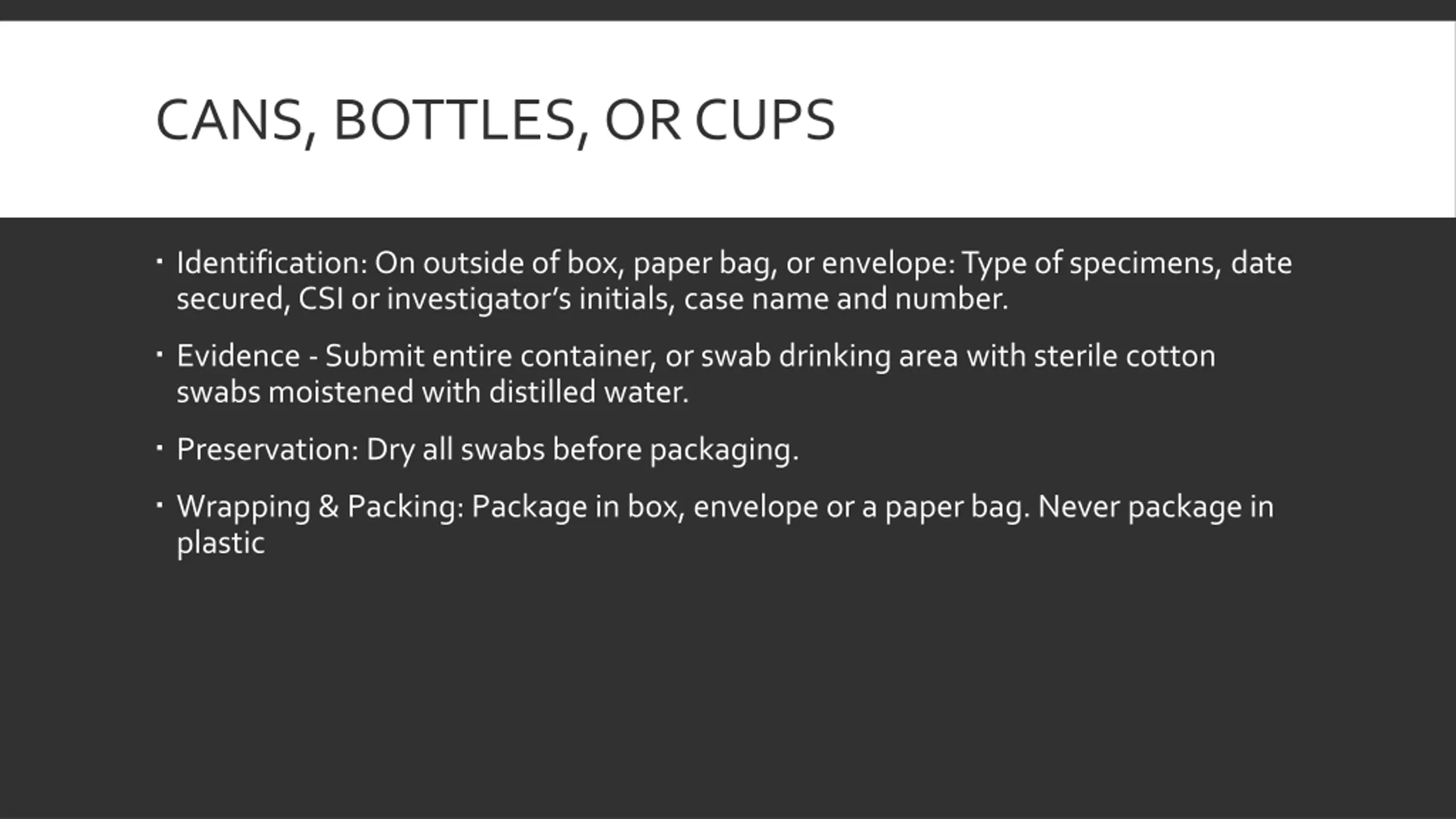Click the words "Never package in"
This screenshot has height=819, width=1456.
coord(1156,507)
